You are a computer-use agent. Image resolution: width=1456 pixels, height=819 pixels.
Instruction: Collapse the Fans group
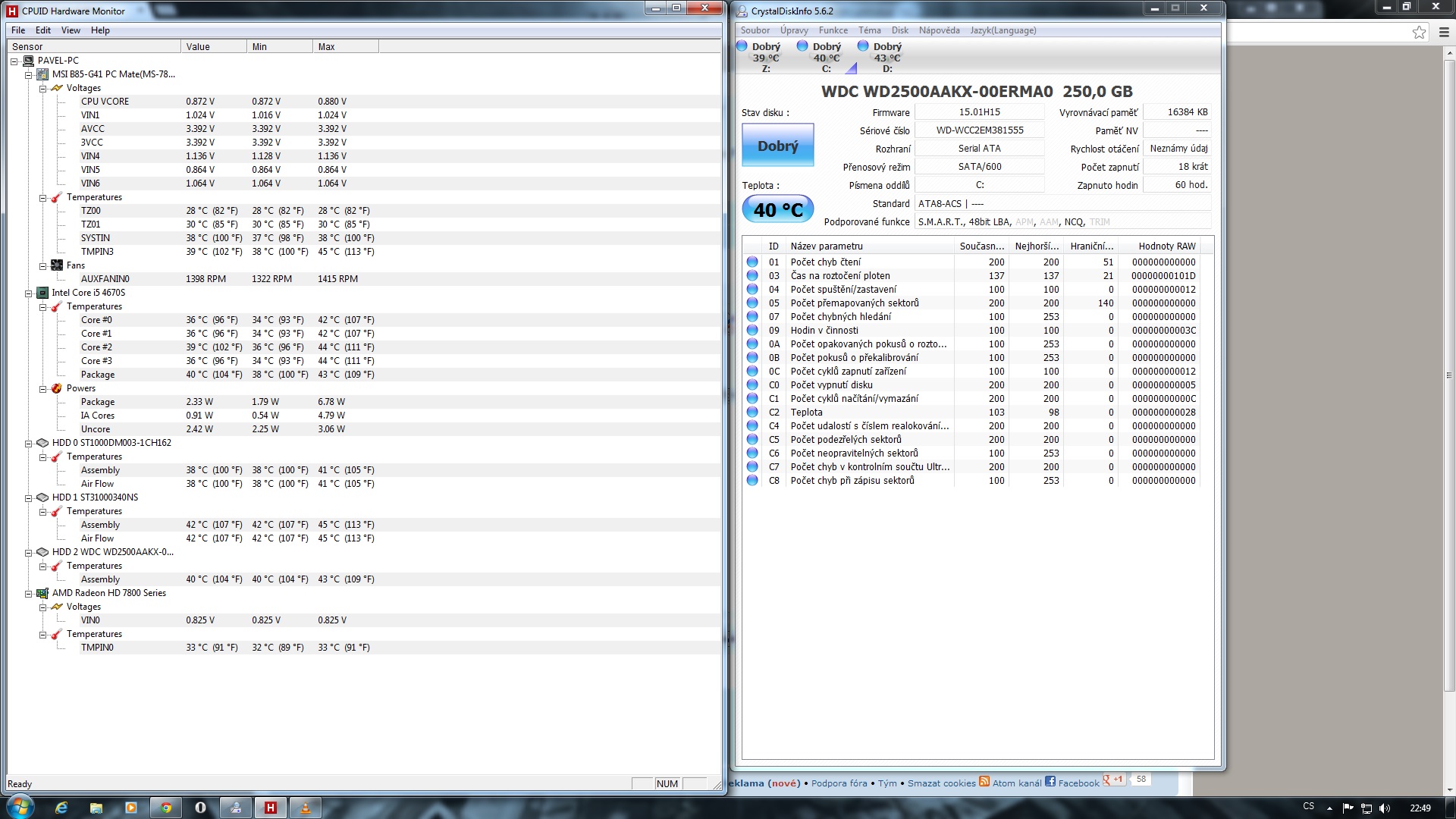point(42,265)
